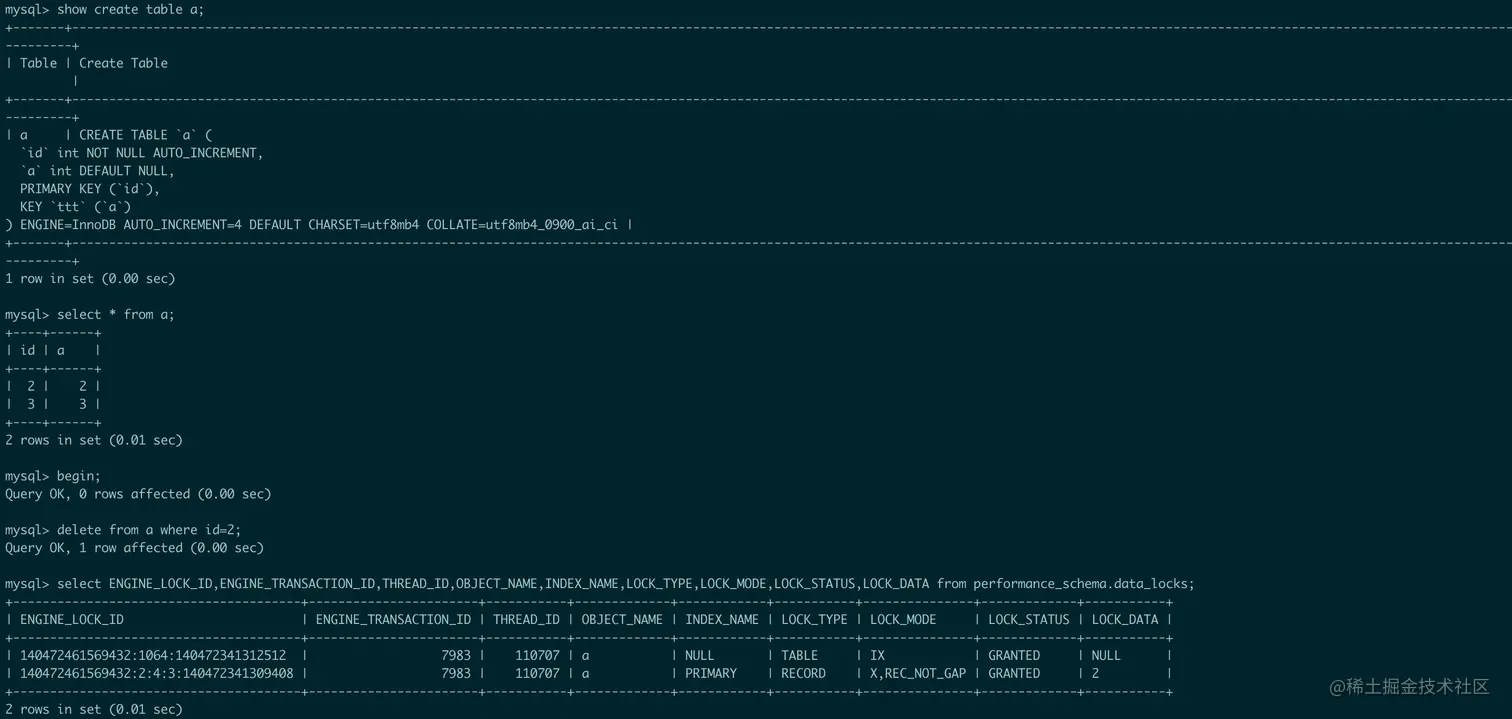
Task: Select the LOCK_STATUS column header in the result table
Action: [1029, 620]
